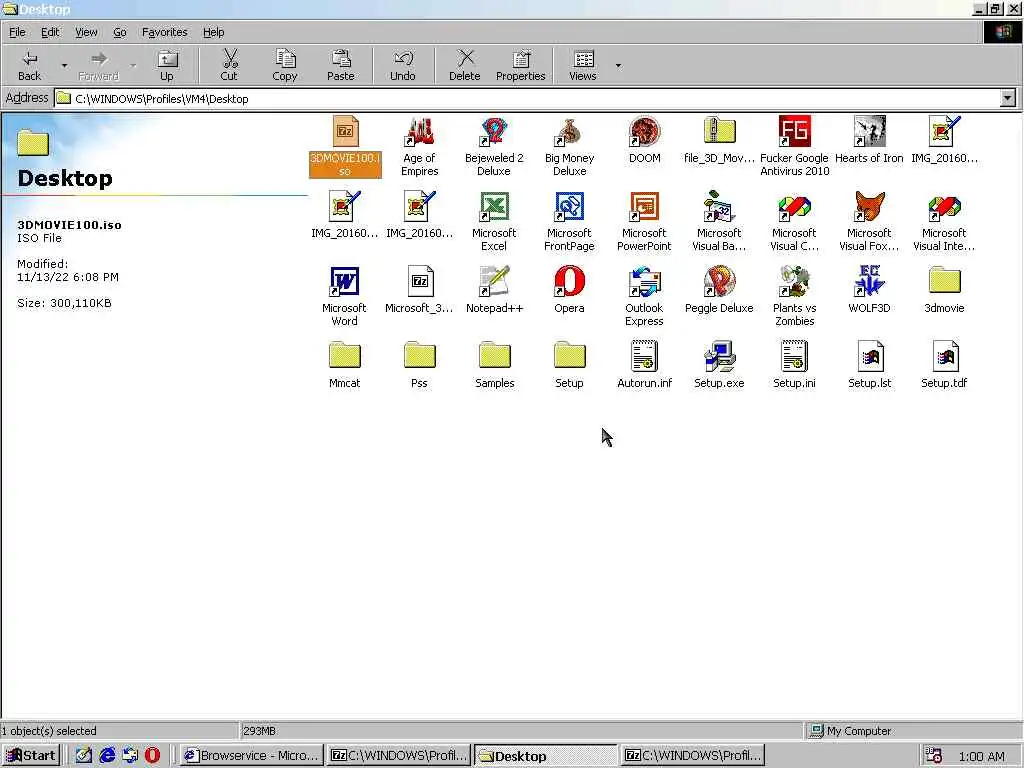Open the View menu

[x=86, y=32]
